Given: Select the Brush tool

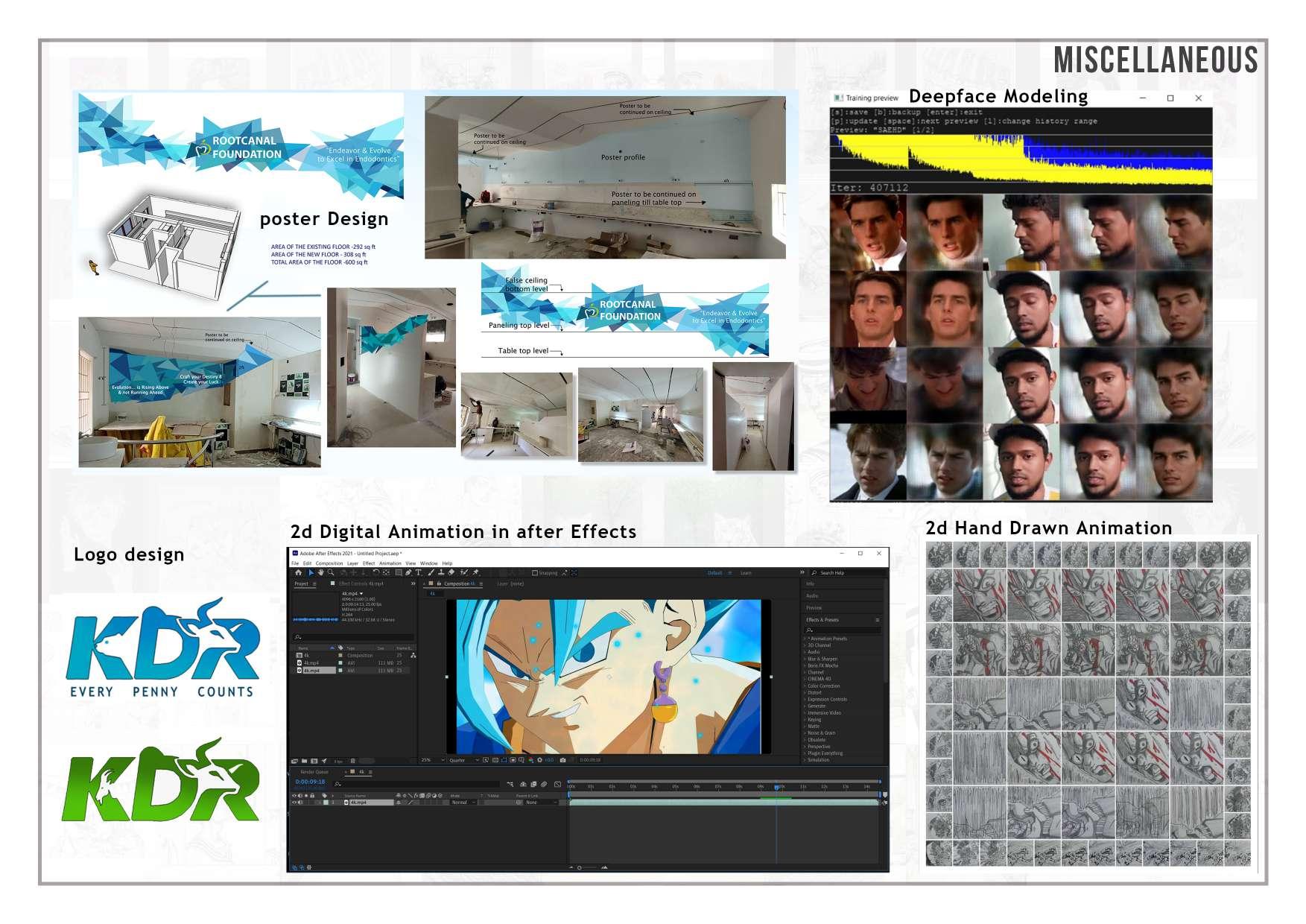Looking at the screenshot, I should pos(431,573).
